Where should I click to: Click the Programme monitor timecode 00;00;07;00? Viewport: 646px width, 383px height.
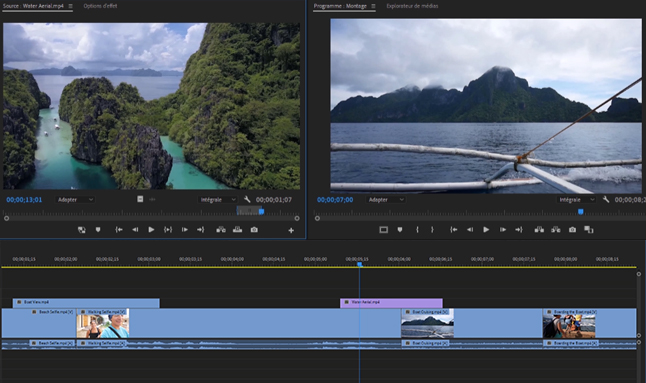335,200
